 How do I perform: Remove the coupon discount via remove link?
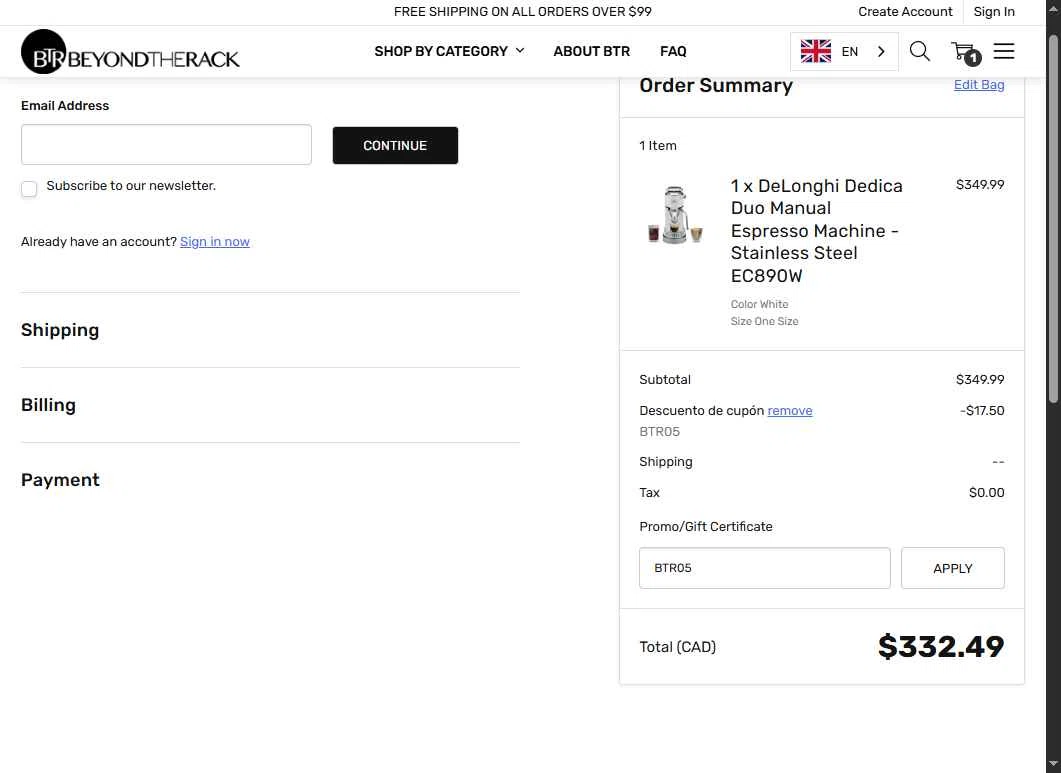790,411
